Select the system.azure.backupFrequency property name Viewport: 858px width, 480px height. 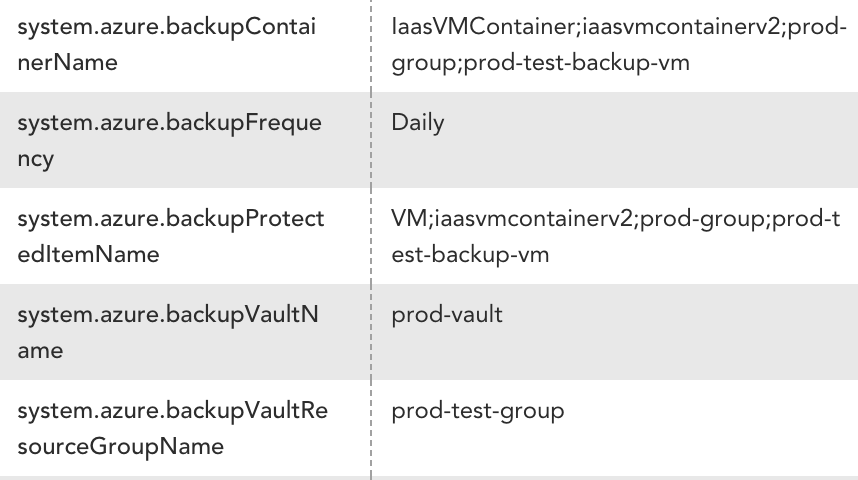tap(170, 141)
